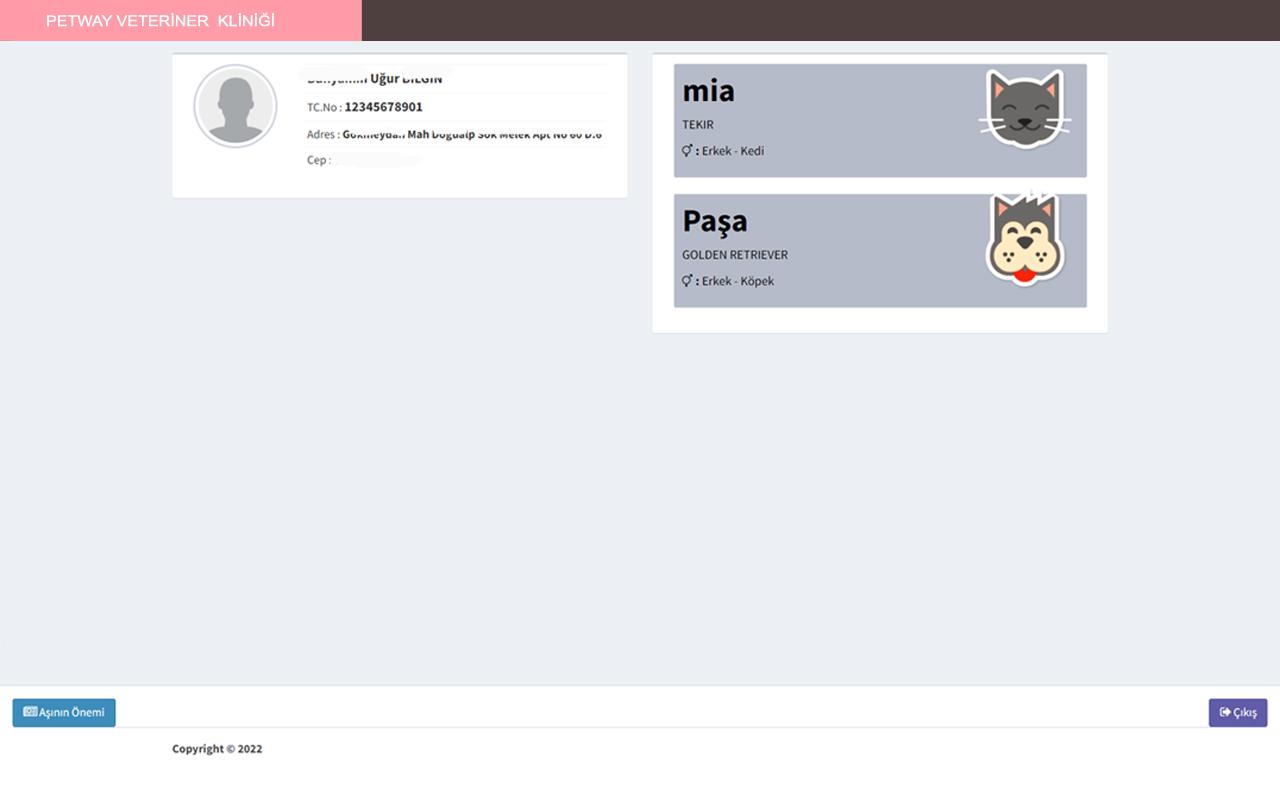
Task: Click the card icon on Aşının Önemi button
Action: 30,712
